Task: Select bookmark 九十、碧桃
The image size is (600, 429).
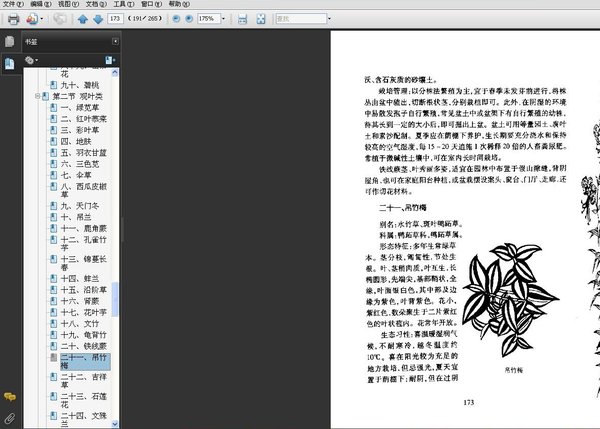Action: [x=80, y=85]
